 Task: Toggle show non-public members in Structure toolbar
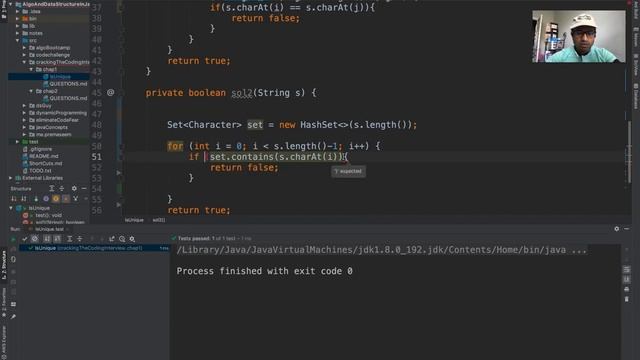(x=66, y=199)
